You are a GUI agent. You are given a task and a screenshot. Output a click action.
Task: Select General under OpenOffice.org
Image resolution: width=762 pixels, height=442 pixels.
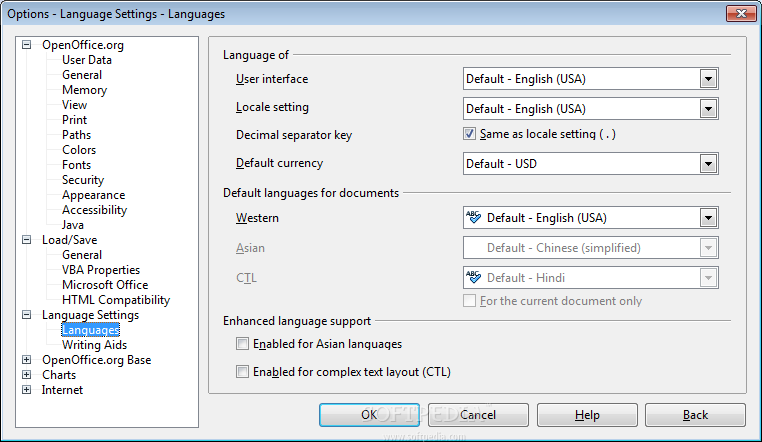(82, 75)
